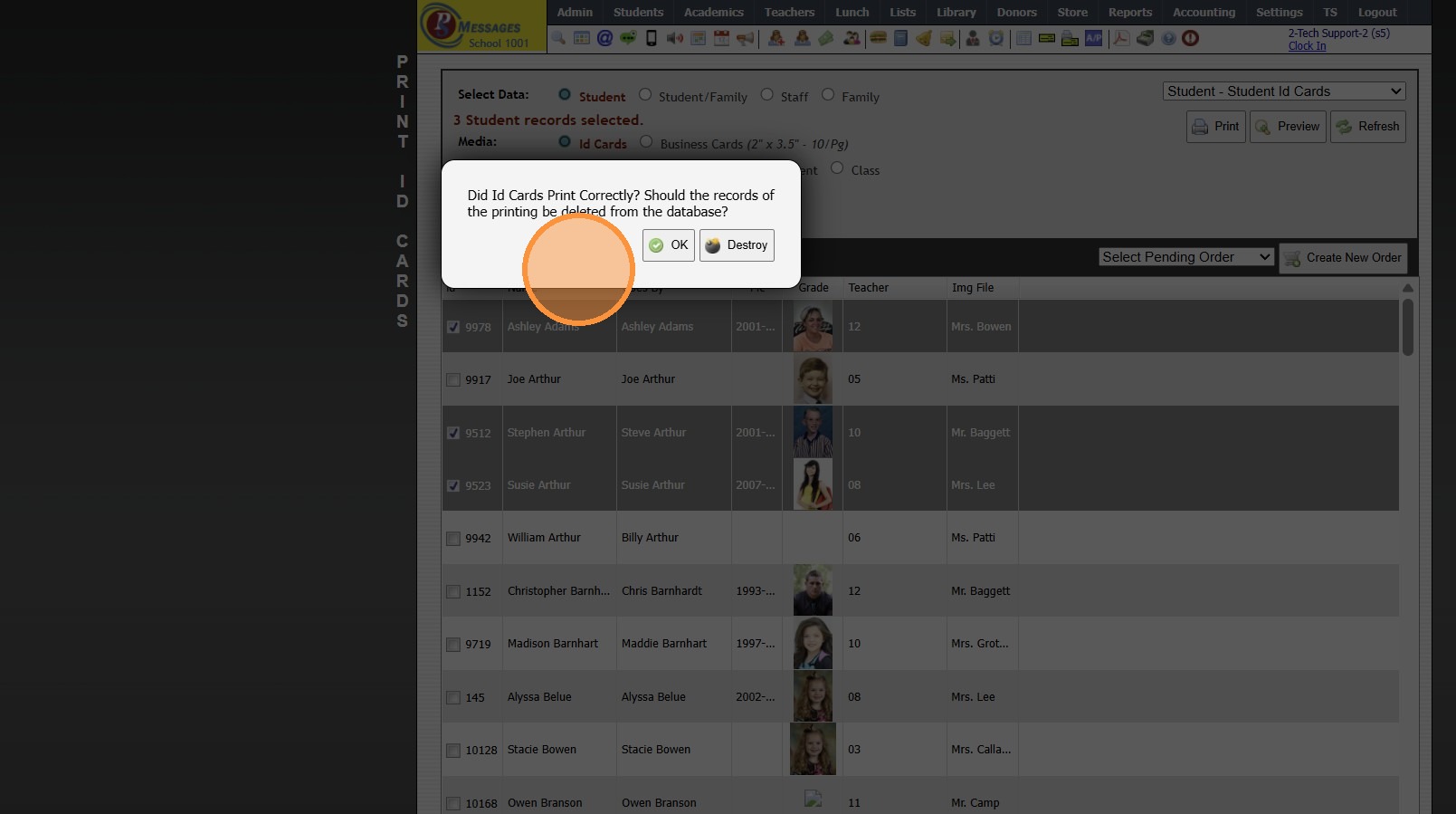Open the Reports menu

1130,13
